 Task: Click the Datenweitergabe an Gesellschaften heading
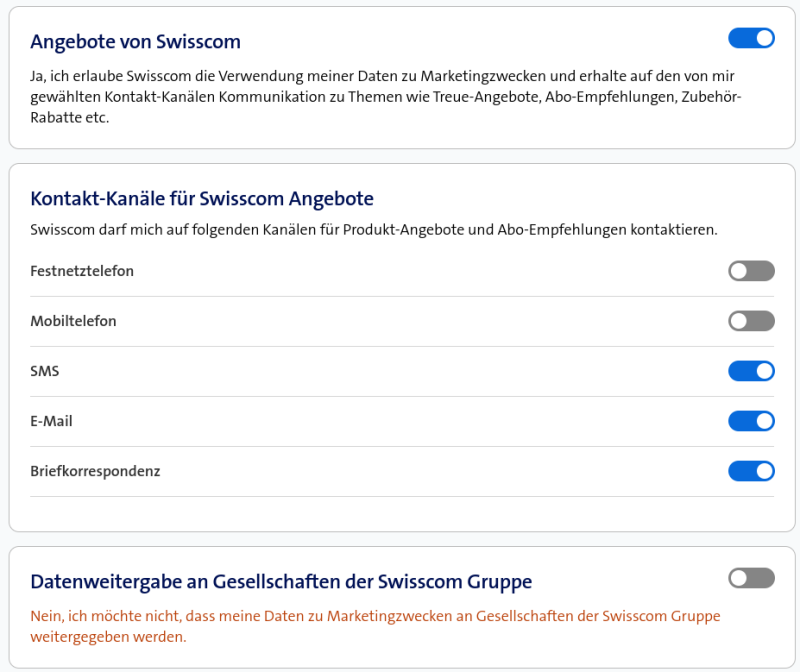(x=281, y=581)
